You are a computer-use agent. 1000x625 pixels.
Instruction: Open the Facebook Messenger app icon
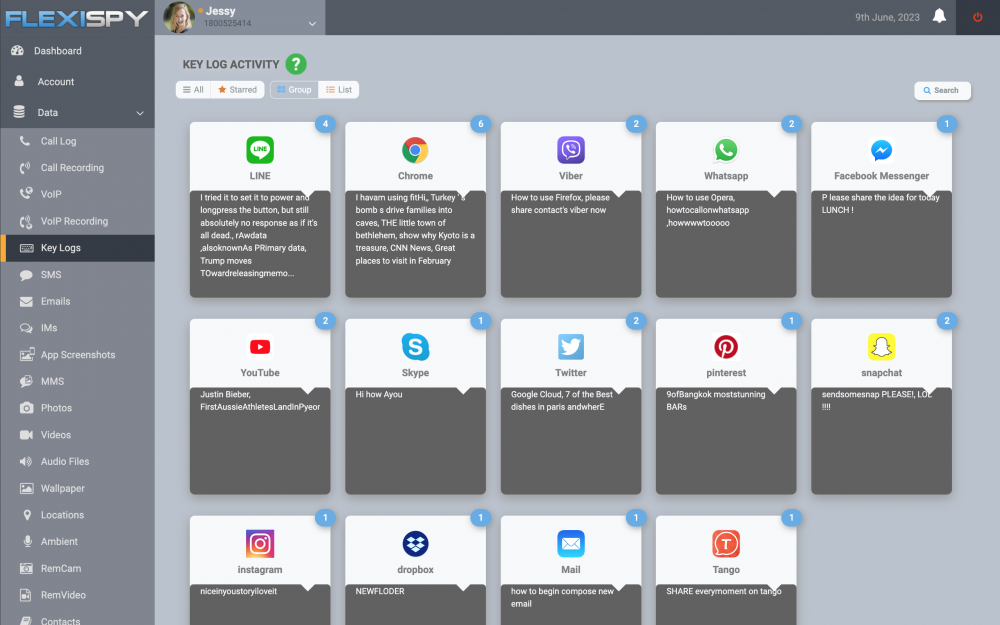881,150
